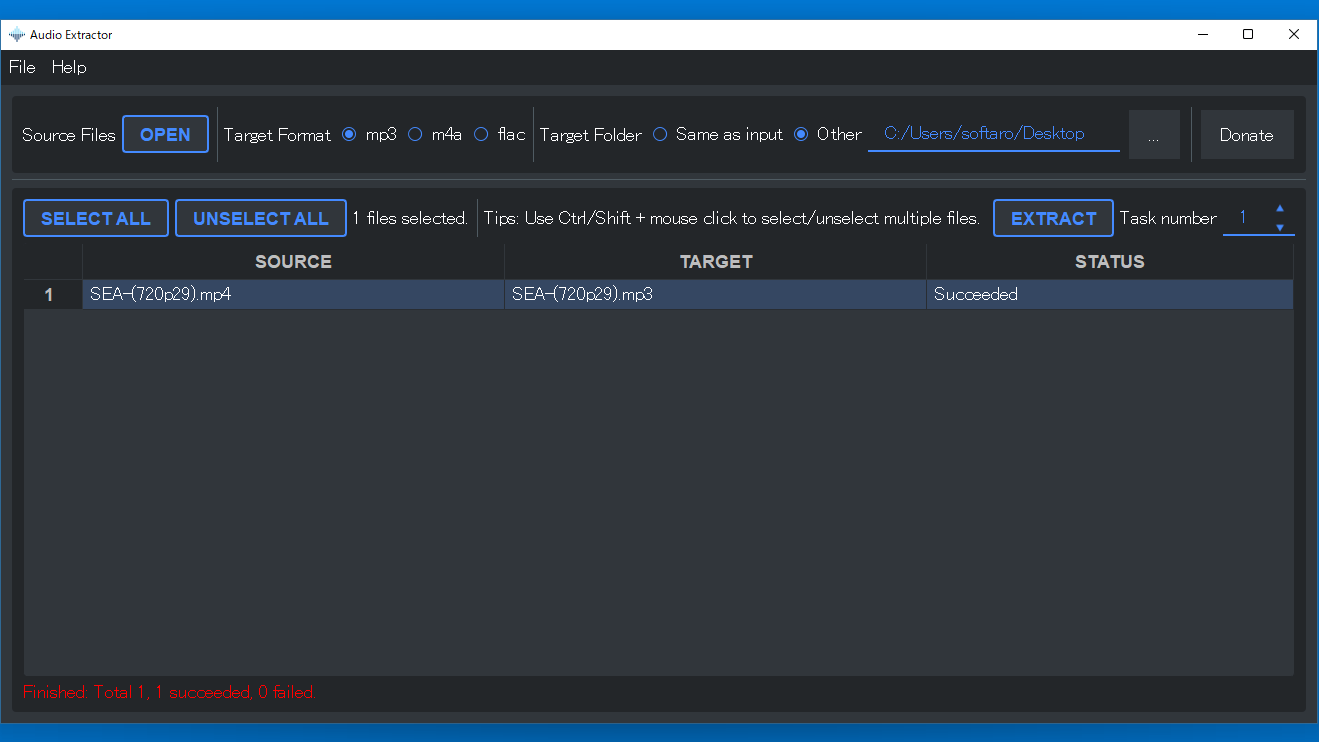
Task: Click the Succeeded status cell
Action: point(1110,295)
